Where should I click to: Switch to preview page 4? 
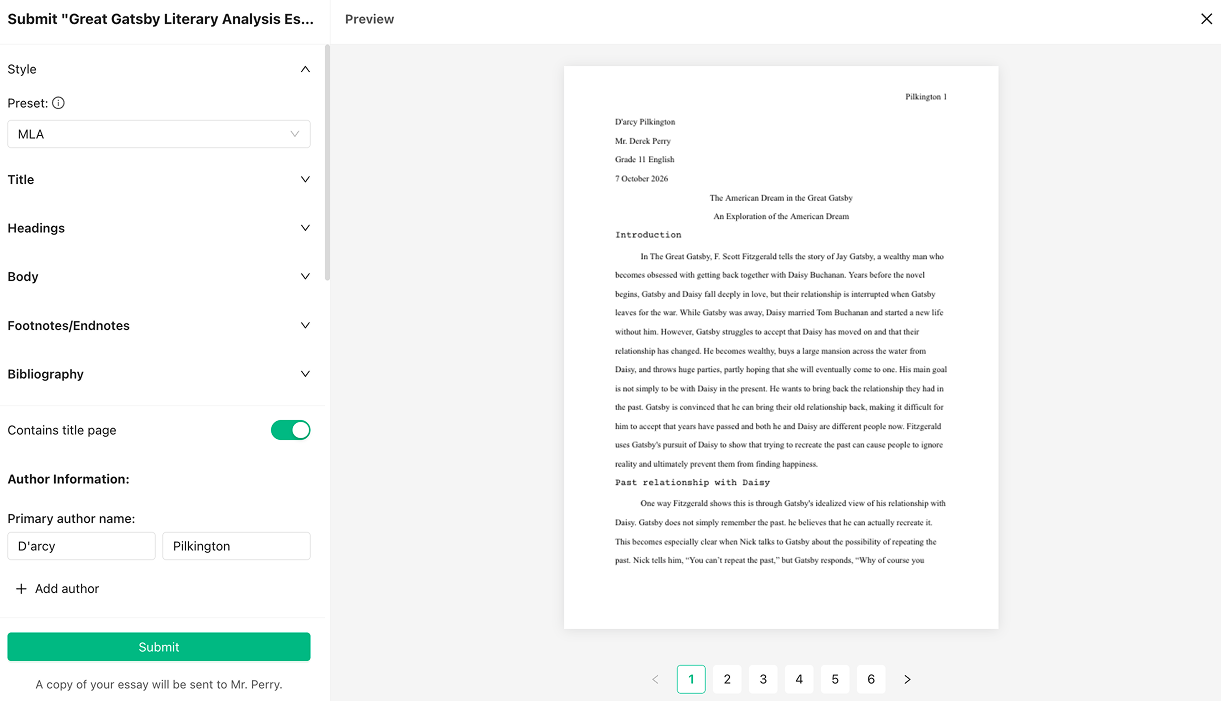pos(799,679)
